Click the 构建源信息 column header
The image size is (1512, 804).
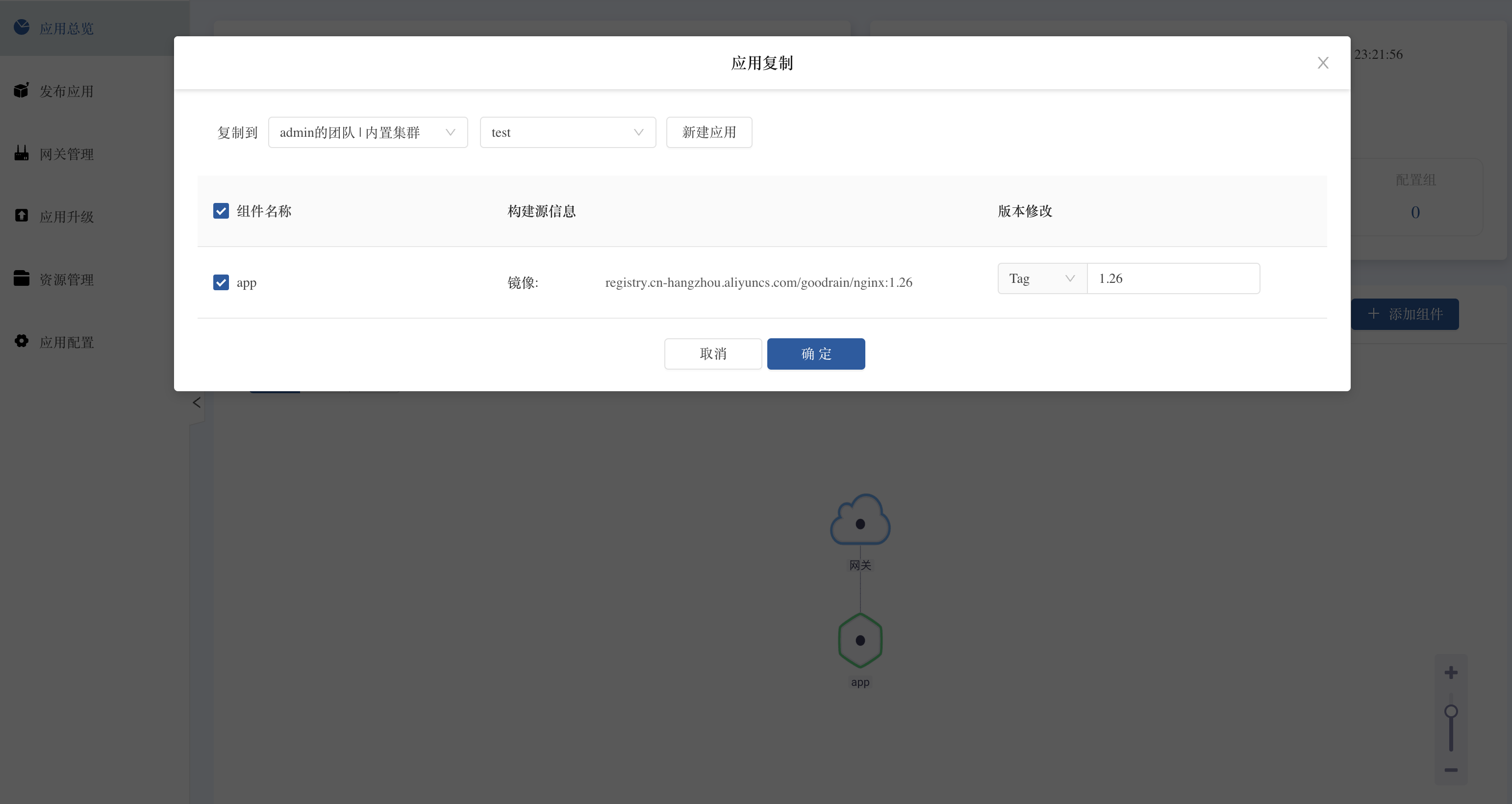tap(542, 211)
